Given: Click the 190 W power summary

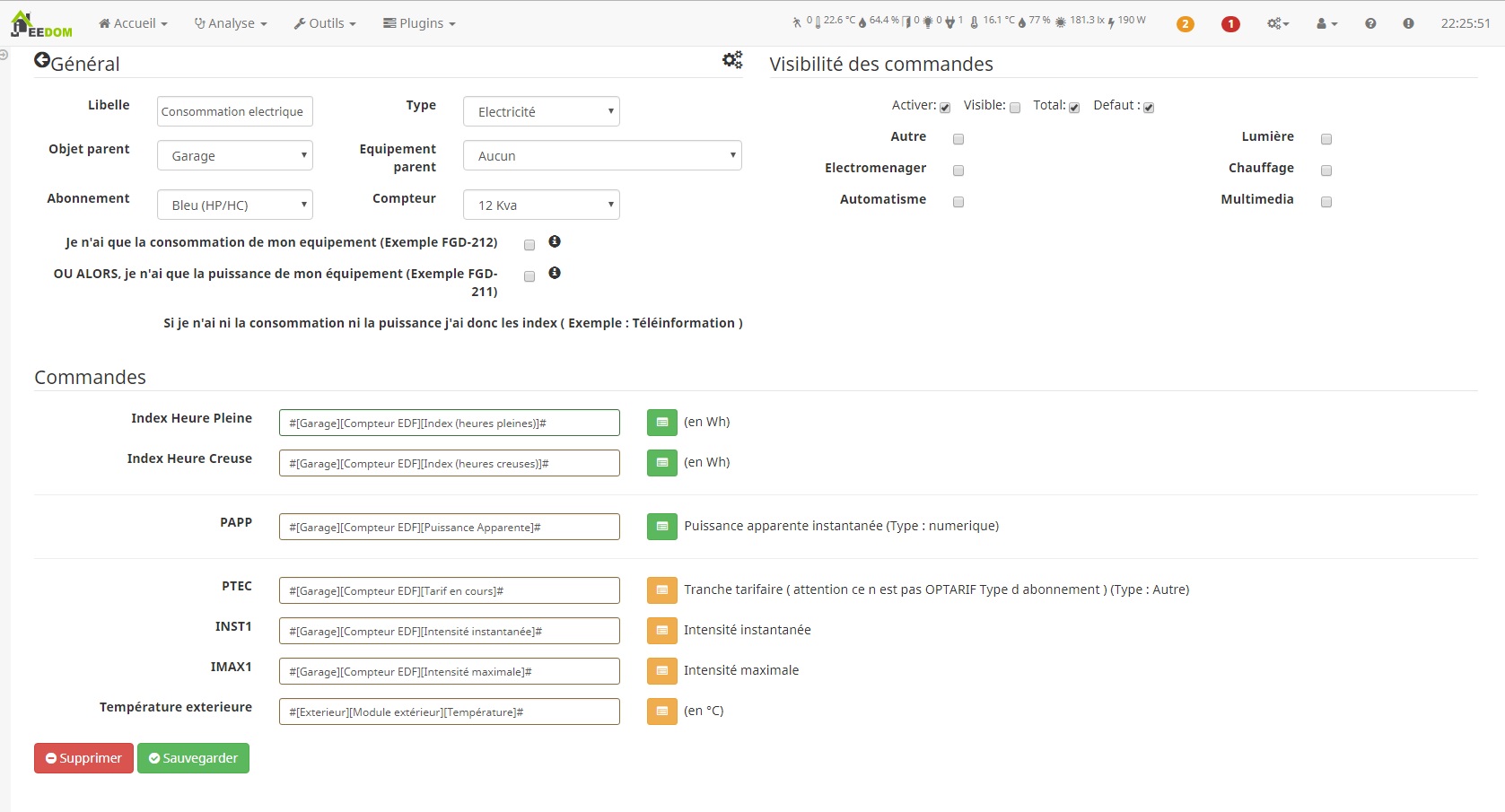Looking at the screenshot, I should tap(1126, 21).
